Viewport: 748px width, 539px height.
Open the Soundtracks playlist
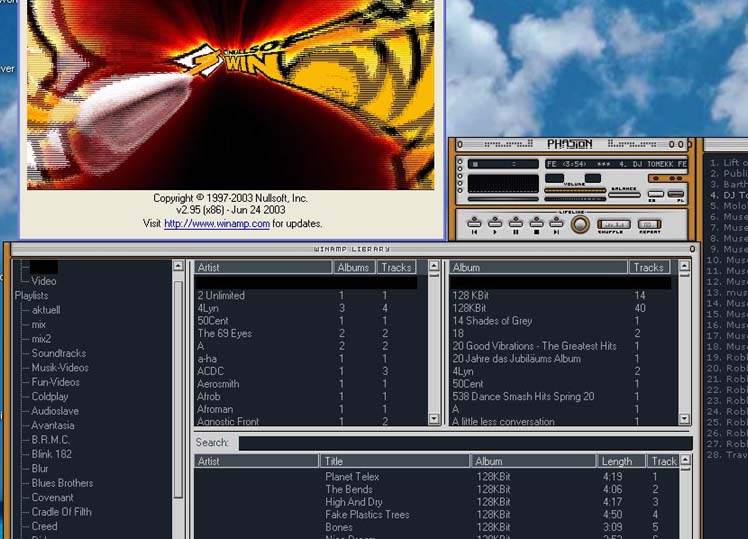coord(59,353)
